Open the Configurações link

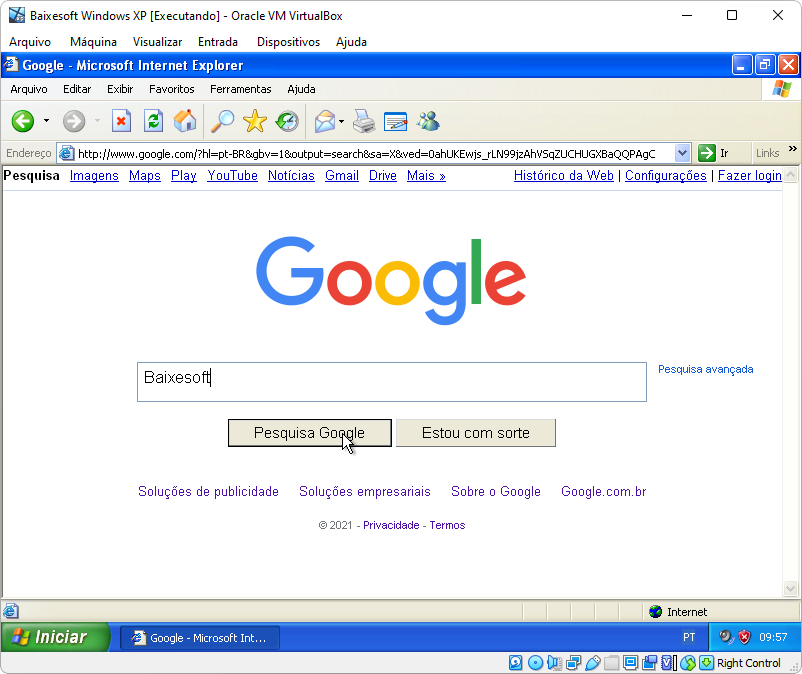coord(666,175)
